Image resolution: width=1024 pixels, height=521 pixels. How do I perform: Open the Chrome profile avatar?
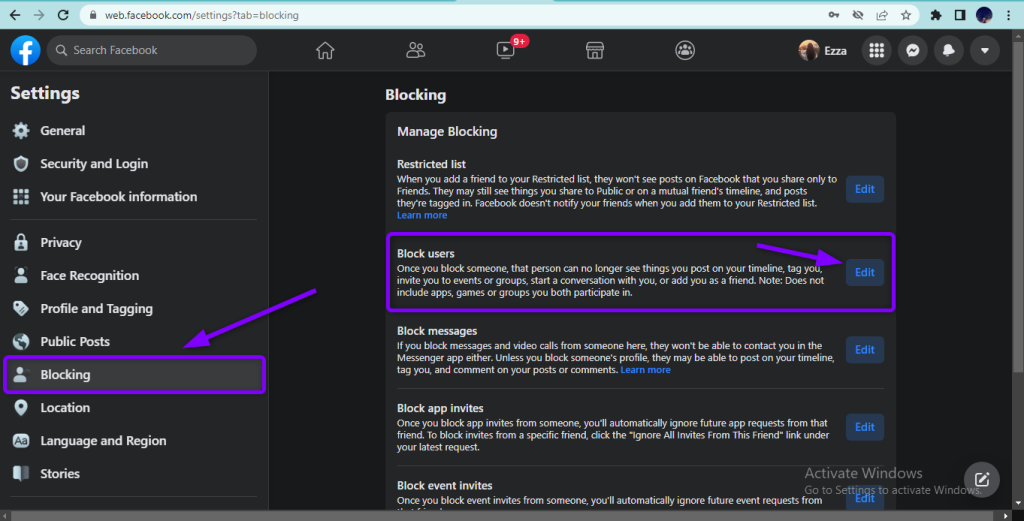pos(984,14)
